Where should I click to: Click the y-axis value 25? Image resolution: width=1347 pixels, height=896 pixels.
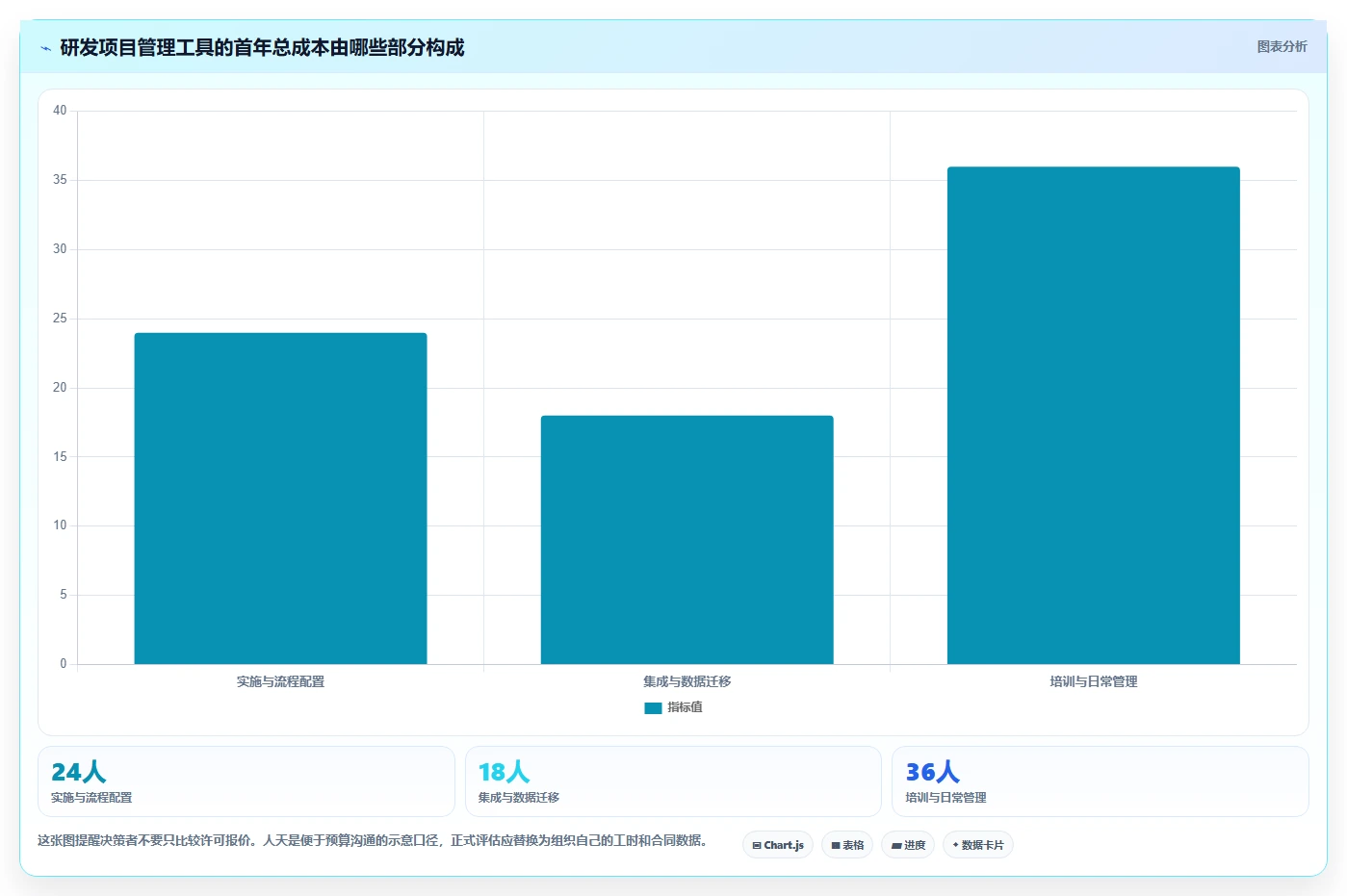point(60,319)
